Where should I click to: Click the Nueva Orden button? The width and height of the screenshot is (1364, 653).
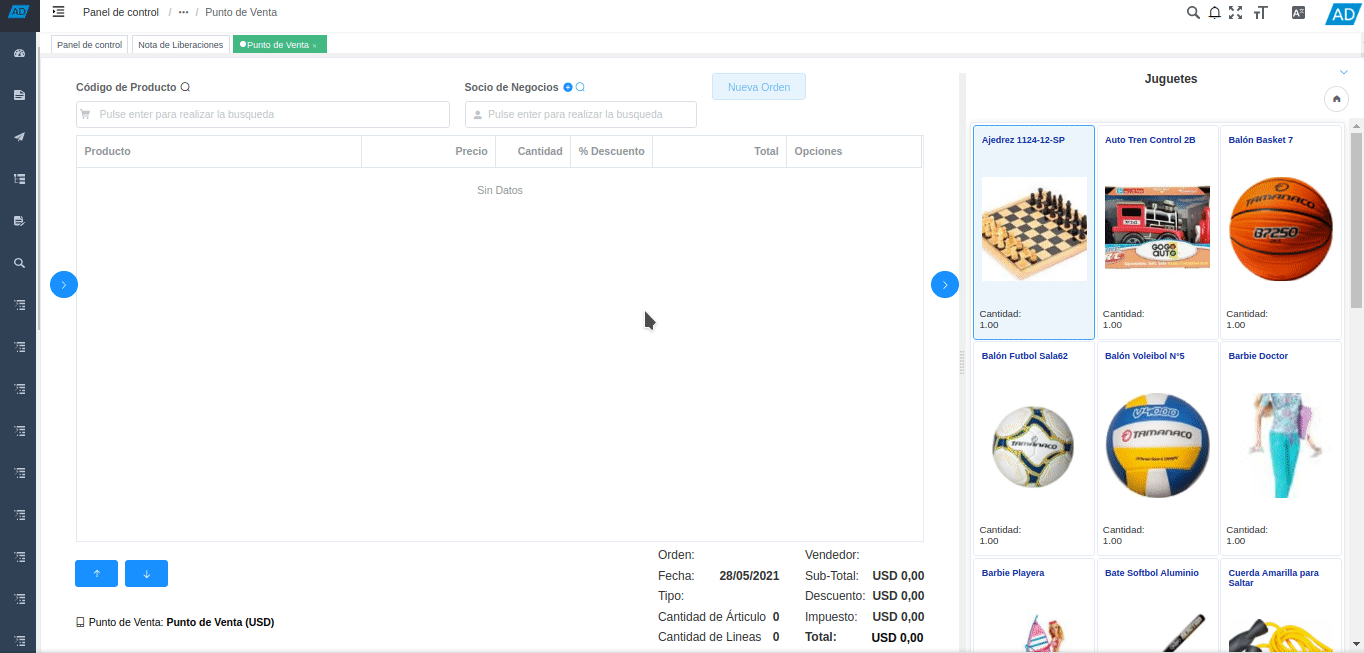(758, 87)
